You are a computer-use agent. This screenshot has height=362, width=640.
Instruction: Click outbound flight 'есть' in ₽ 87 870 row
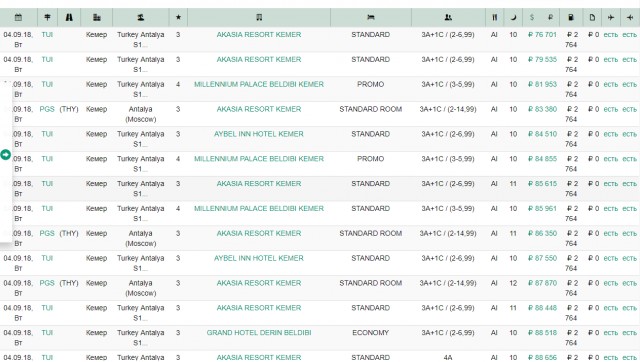[x=611, y=283]
